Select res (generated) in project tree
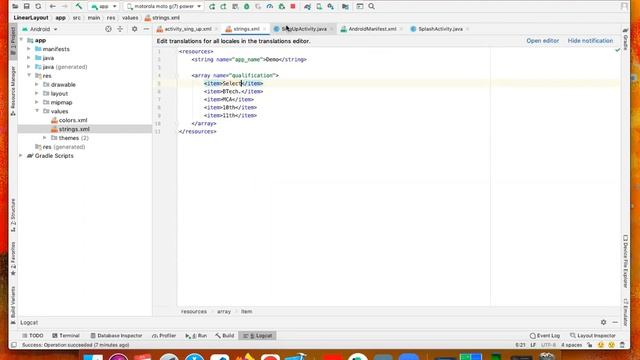The image size is (640, 360). click(60, 147)
